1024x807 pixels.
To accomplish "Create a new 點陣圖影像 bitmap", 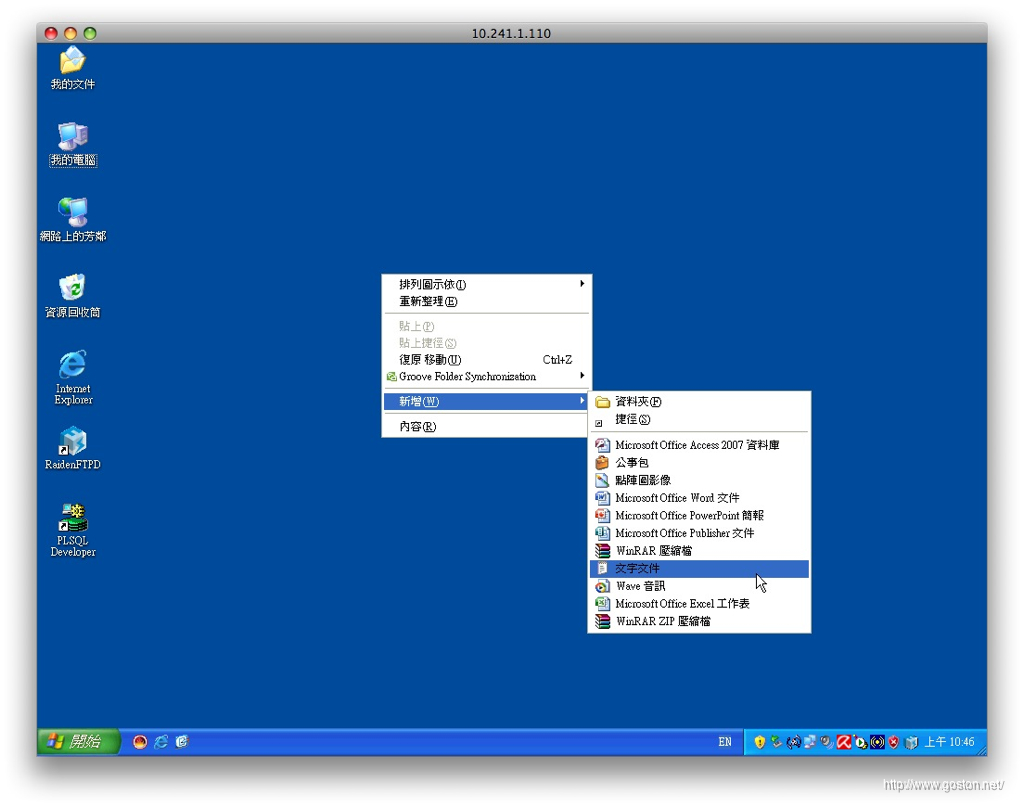I will coord(699,480).
